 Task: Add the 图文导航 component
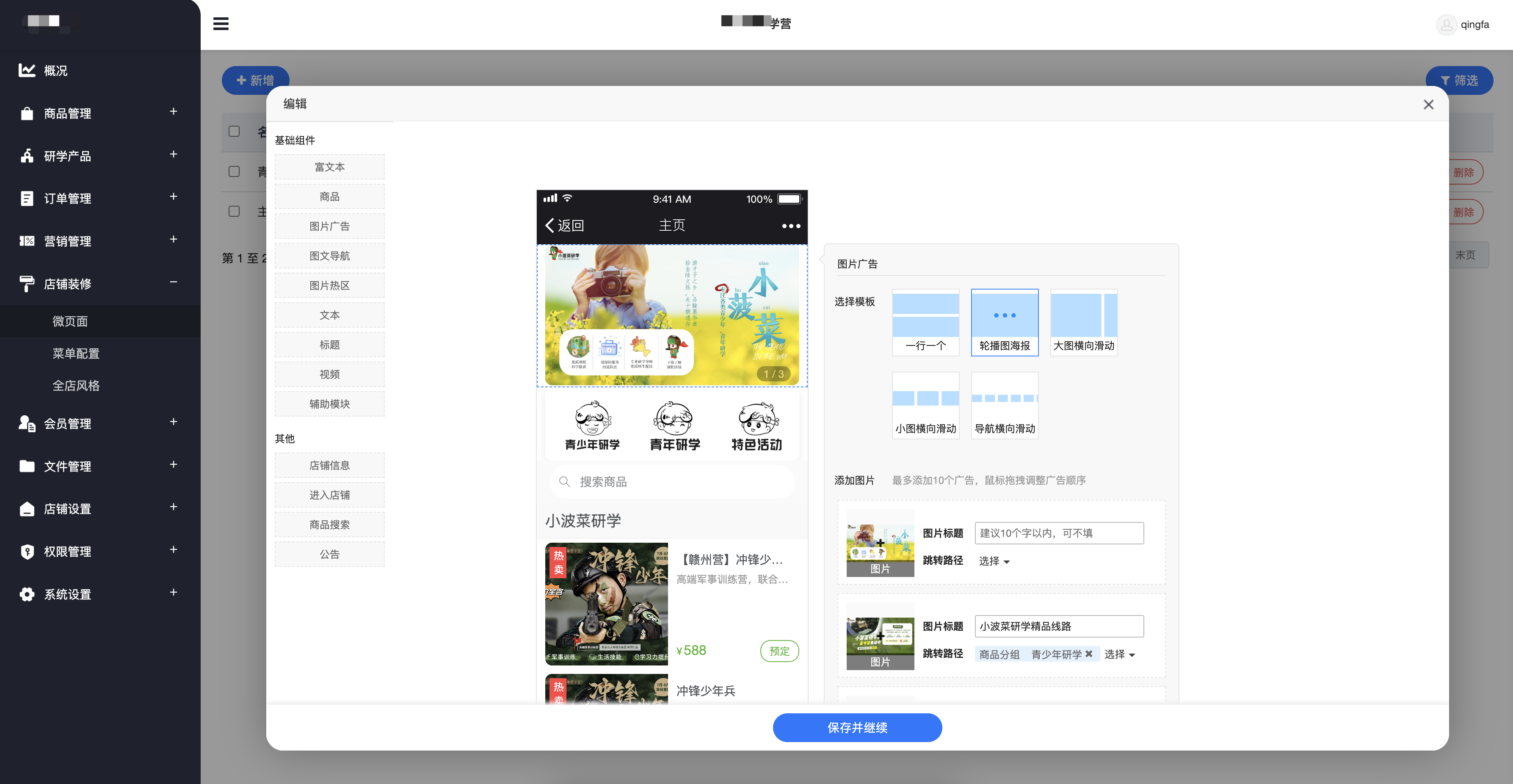point(329,256)
